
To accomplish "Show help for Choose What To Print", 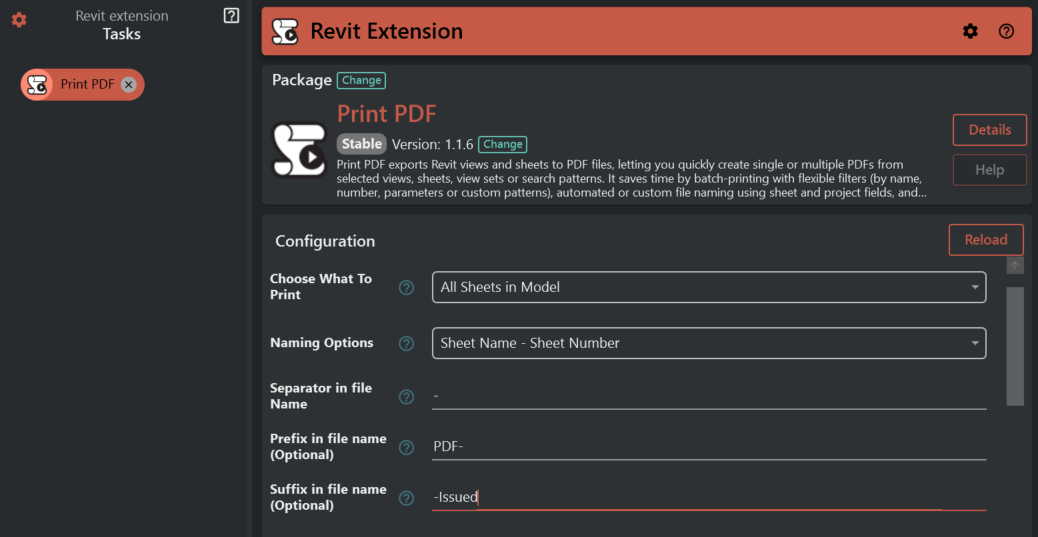I will pyautogui.click(x=406, y=287).
